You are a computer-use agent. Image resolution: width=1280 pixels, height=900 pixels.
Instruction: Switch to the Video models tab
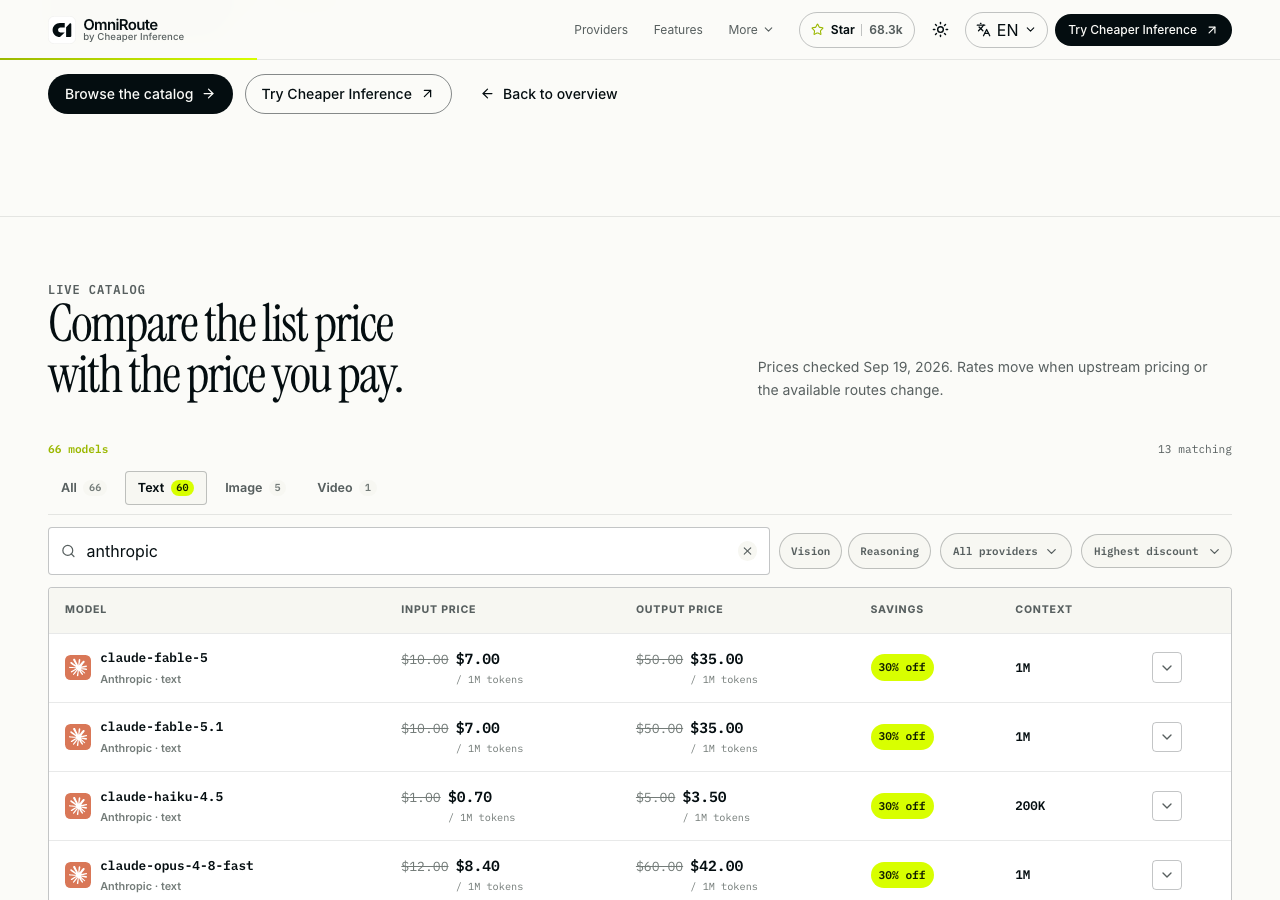[346, 488]
